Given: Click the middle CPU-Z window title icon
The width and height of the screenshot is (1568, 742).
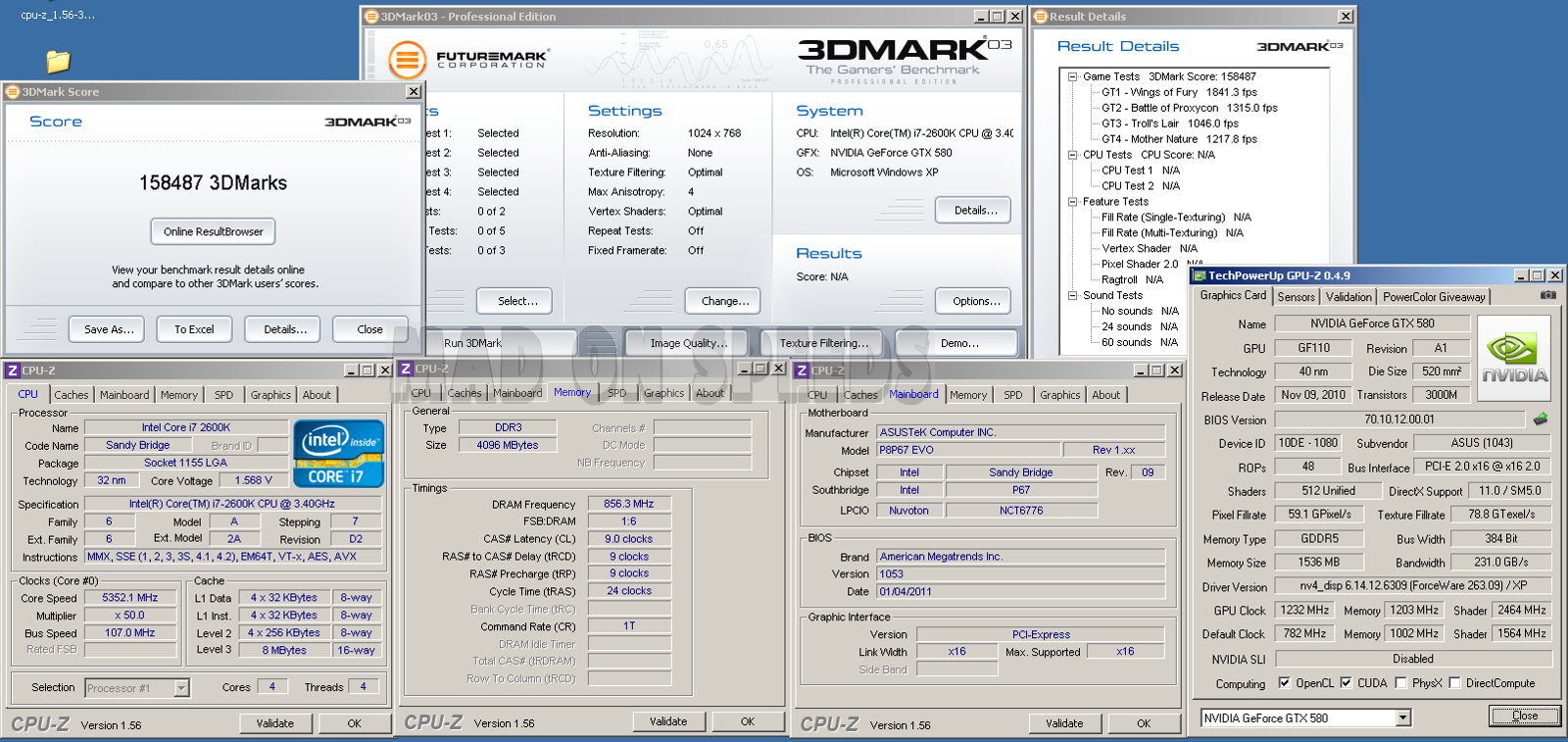Looking at the screenshot, I should (x=406, y=369).
